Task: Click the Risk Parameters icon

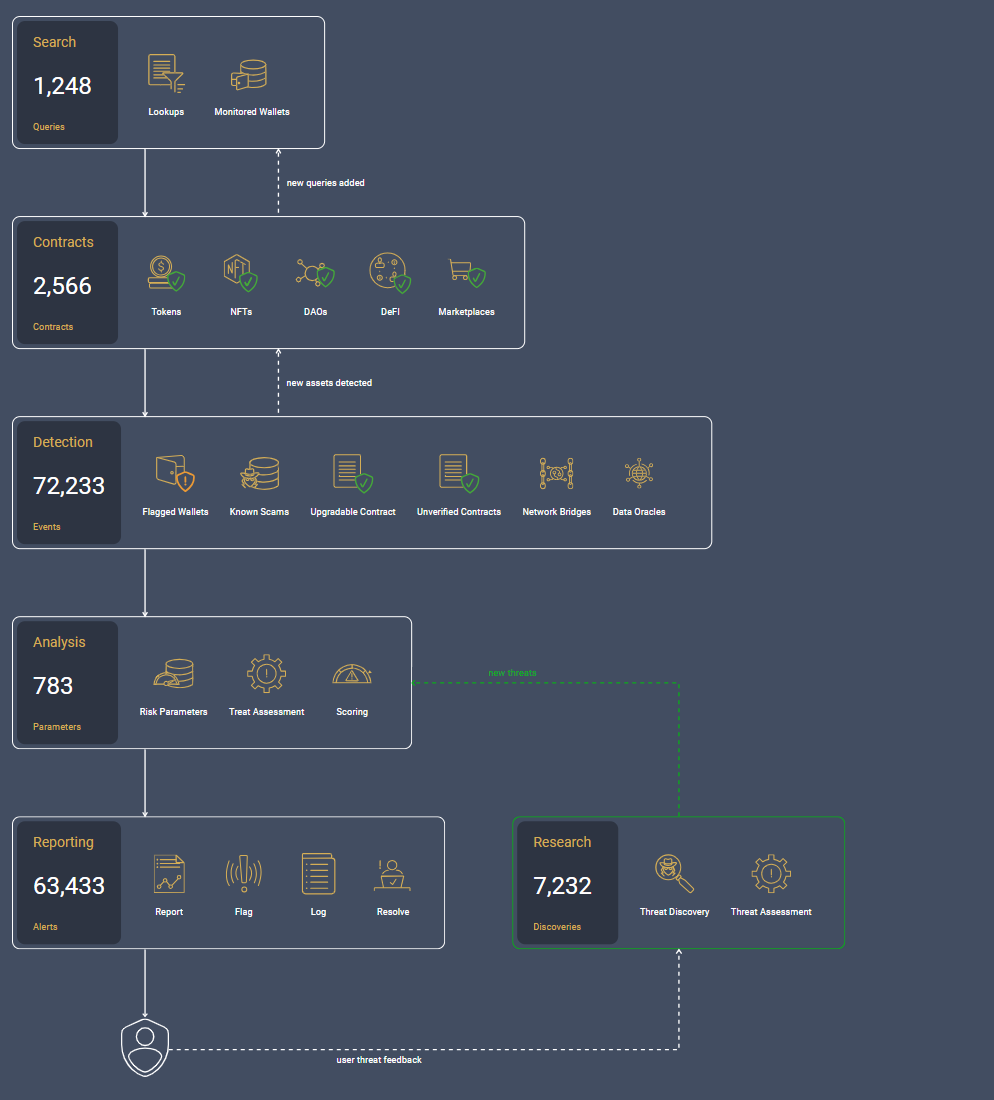Action: tap(173, 673)
